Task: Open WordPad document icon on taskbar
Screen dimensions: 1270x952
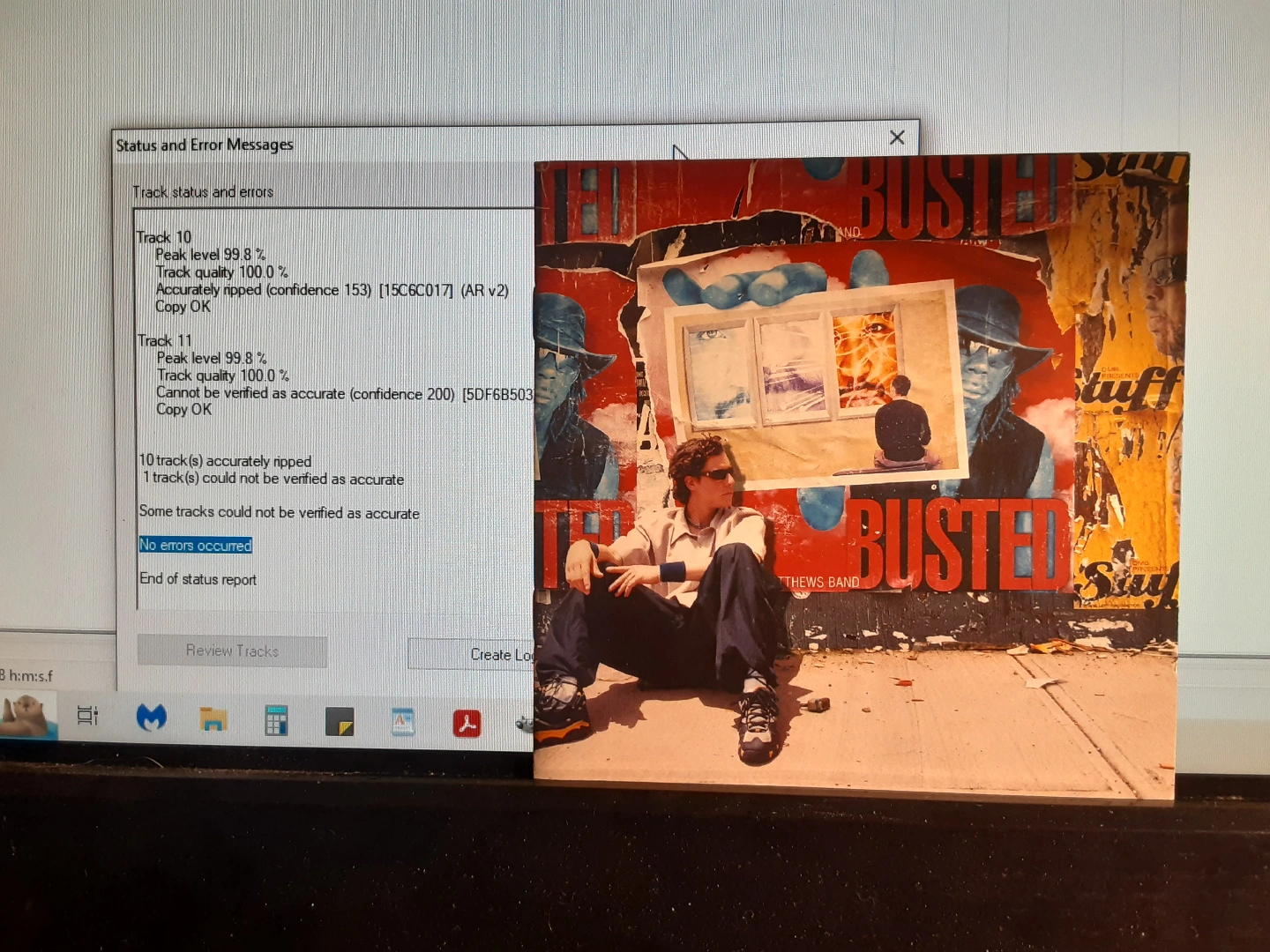Action: (403, 722)
